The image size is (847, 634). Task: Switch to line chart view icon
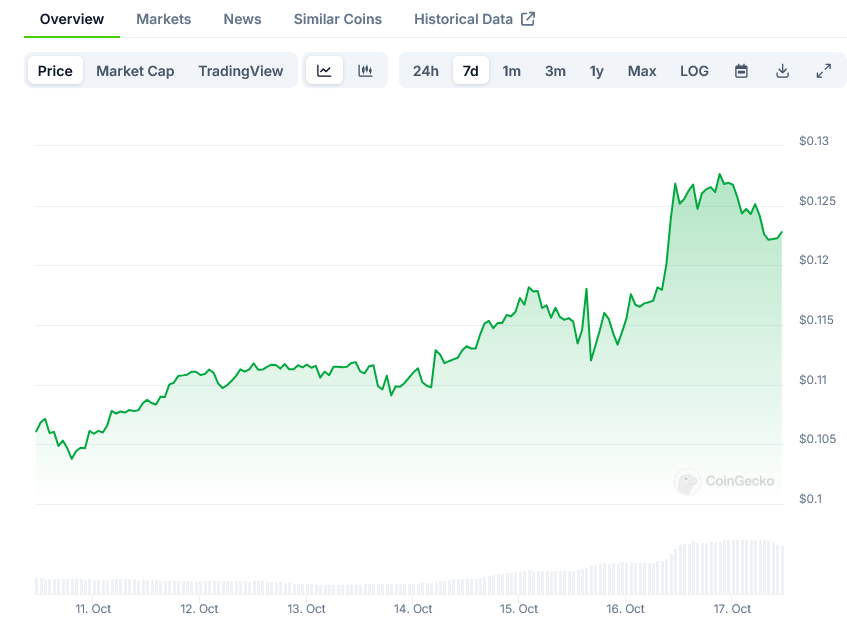point(324,70)
